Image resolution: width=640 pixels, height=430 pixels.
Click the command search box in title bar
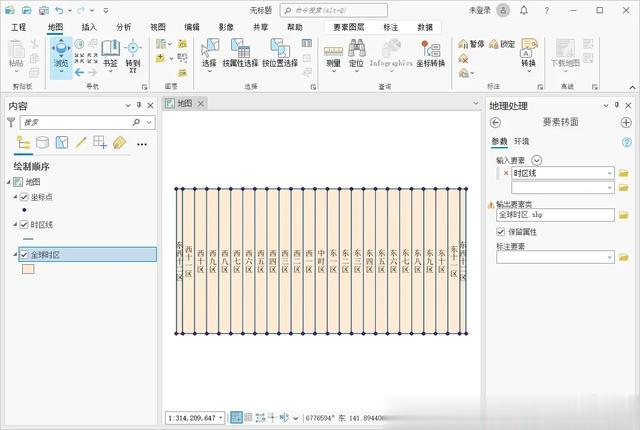333,10
